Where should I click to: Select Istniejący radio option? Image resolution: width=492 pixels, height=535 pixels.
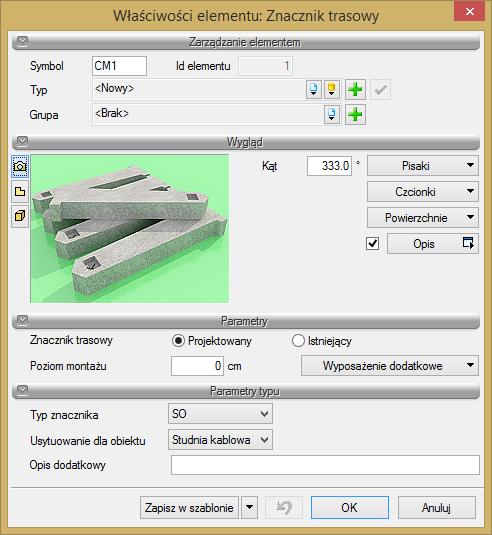click(x=298, y=341)
